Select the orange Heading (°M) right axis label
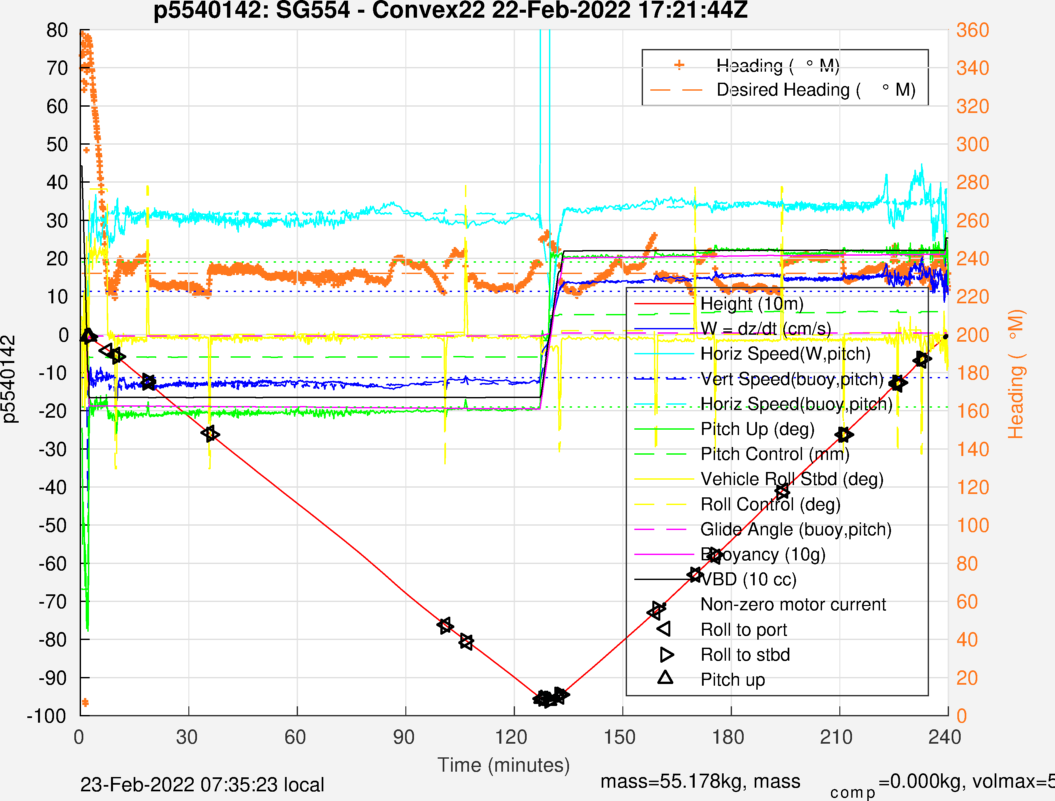The height and width of the screenshot is (801, 1055). (x=1017, y=373)
